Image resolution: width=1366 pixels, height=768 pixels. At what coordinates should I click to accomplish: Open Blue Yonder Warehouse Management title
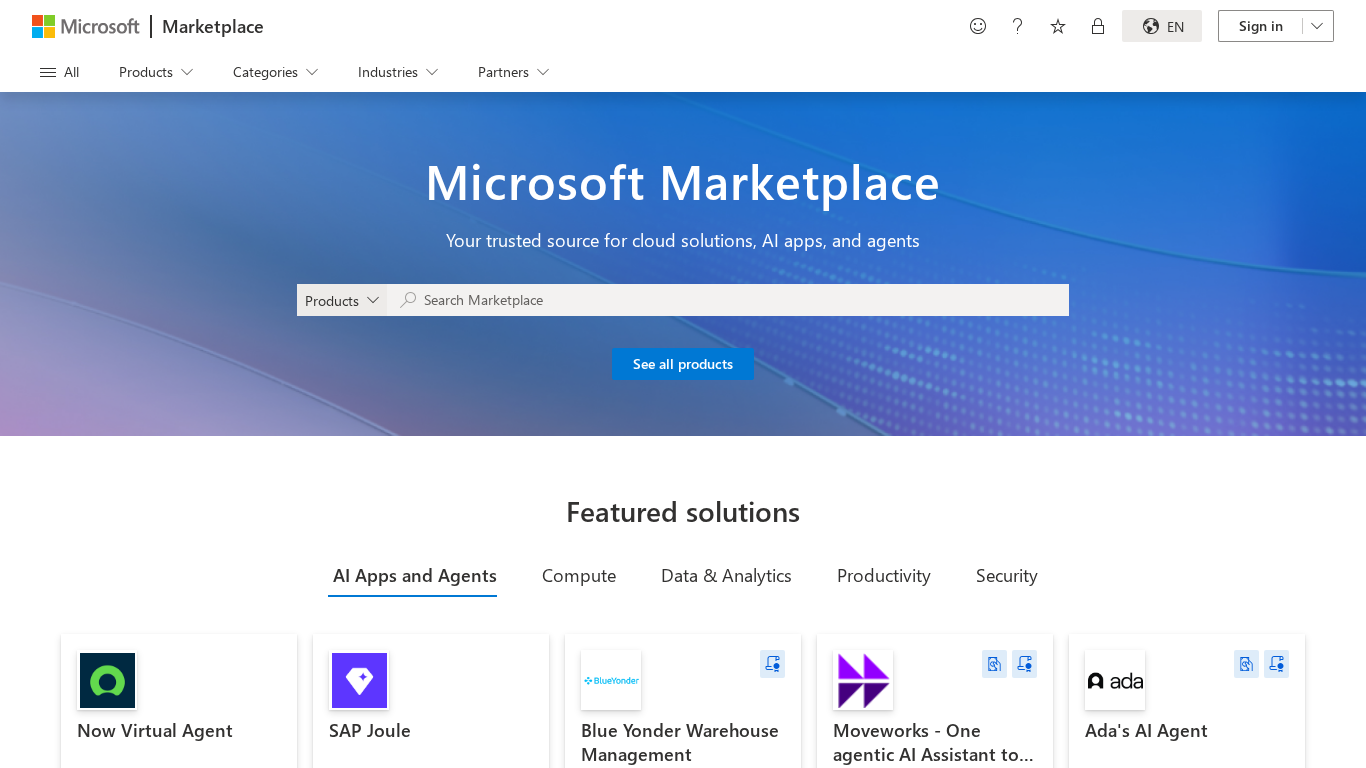(680, 743)
